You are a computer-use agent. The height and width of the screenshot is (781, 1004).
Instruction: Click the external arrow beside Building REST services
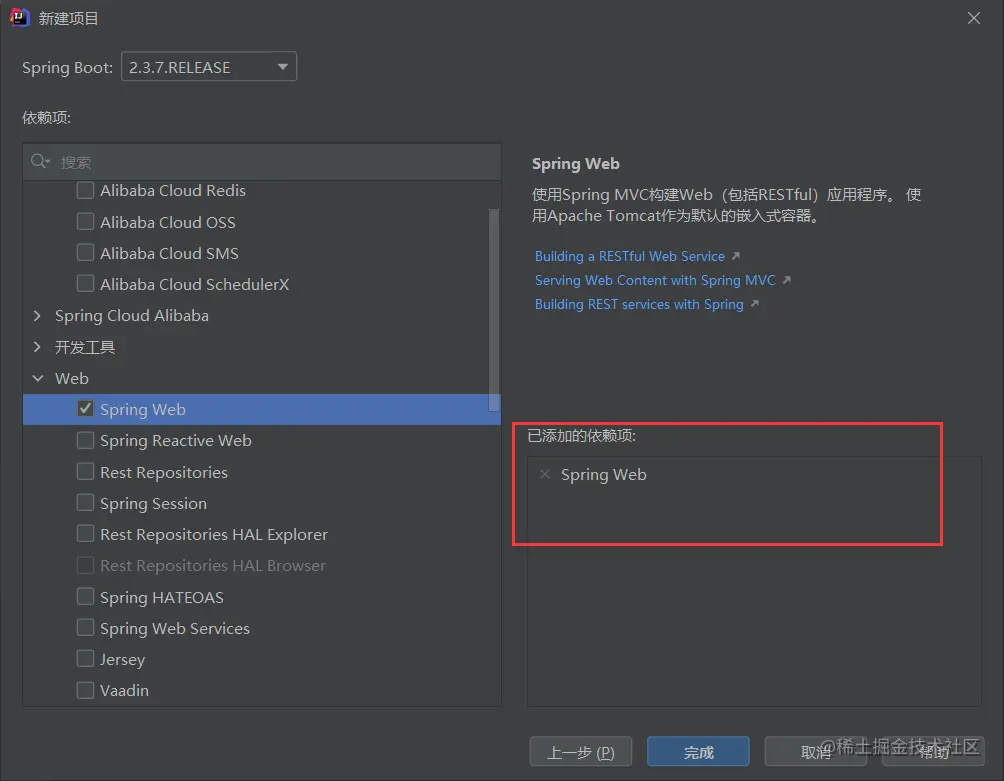(755, 303)
